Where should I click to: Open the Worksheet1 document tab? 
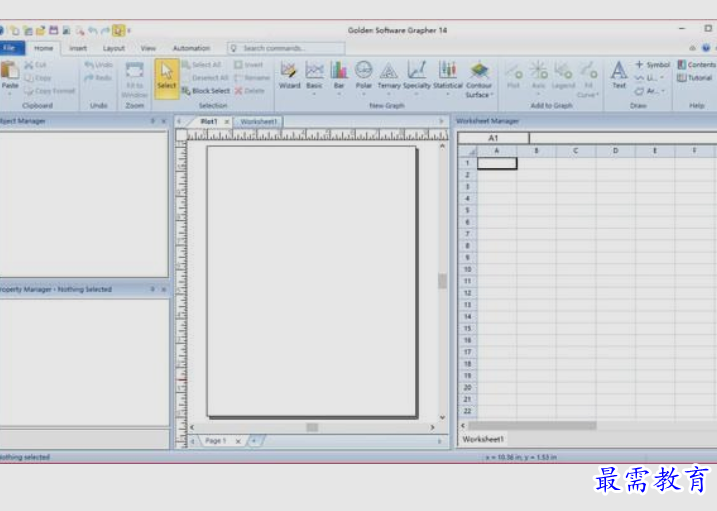[x=258, y=122]
